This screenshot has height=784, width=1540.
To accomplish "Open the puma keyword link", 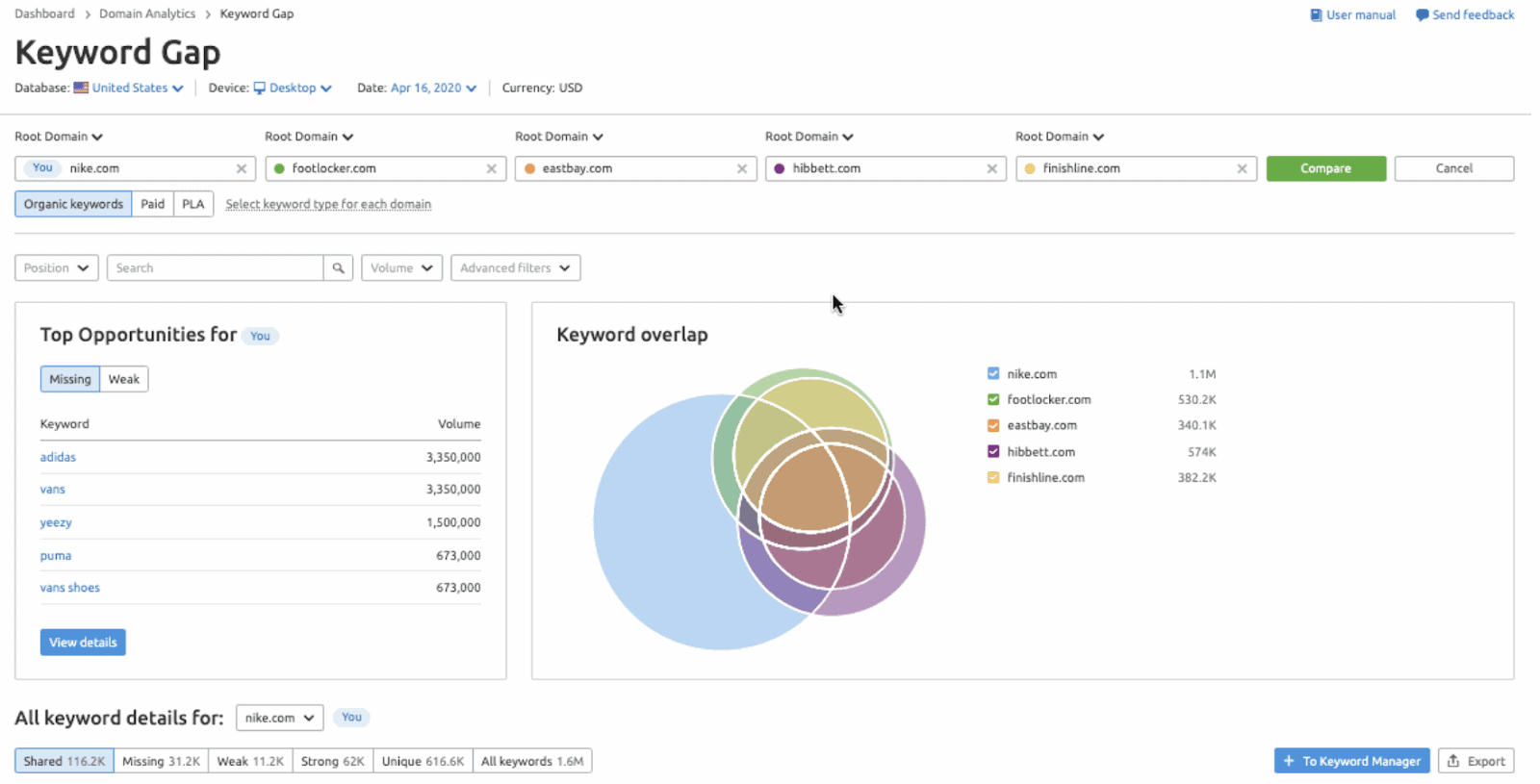I will tap(56, 555).
